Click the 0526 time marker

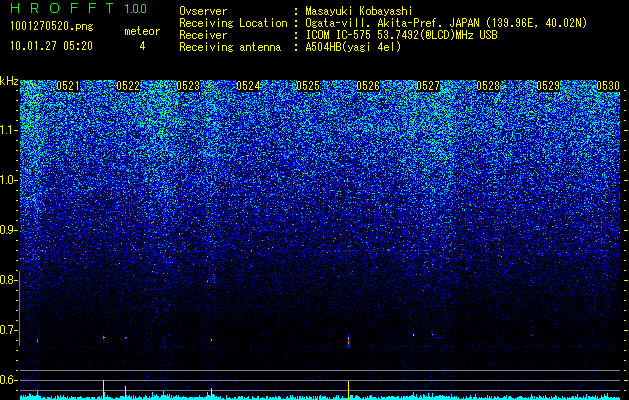[368, 86]
